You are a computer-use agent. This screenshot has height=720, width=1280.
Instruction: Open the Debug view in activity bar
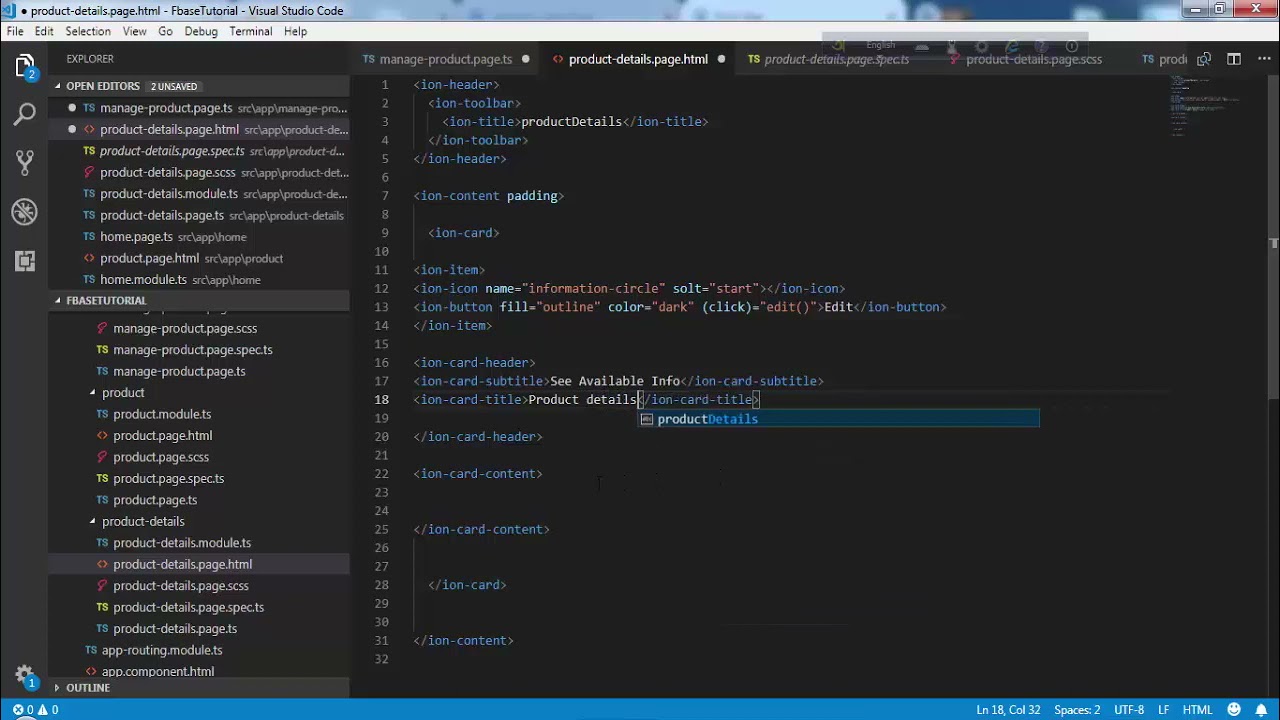tap(24, 212)
